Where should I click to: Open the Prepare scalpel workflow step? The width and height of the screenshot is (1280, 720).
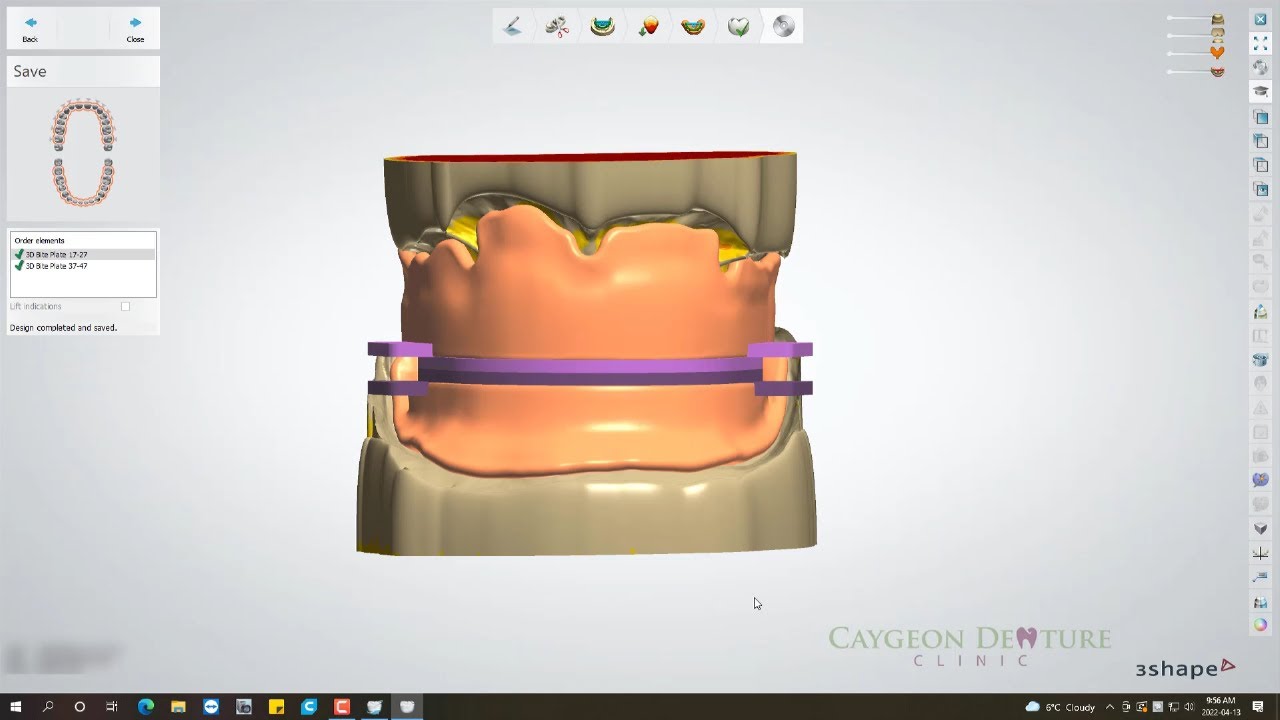(512, 27)
